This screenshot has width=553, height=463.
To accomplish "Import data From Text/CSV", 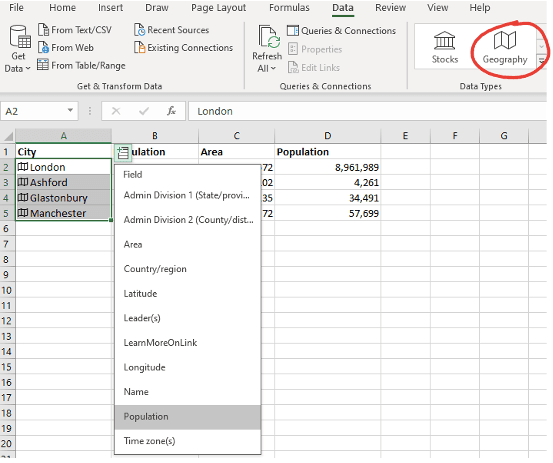I will 75,30.
